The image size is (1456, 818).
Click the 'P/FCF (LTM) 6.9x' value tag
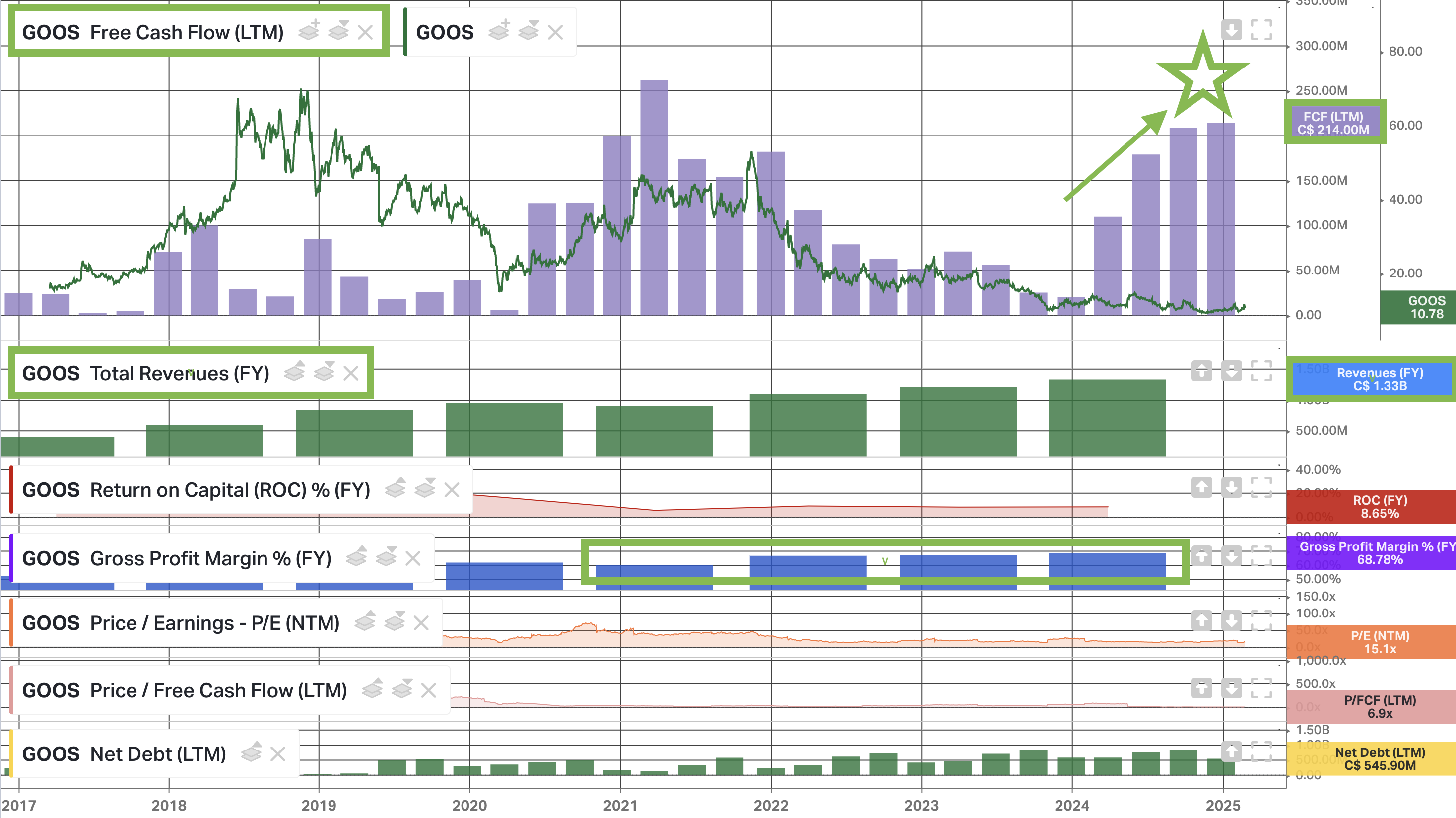1371,707
